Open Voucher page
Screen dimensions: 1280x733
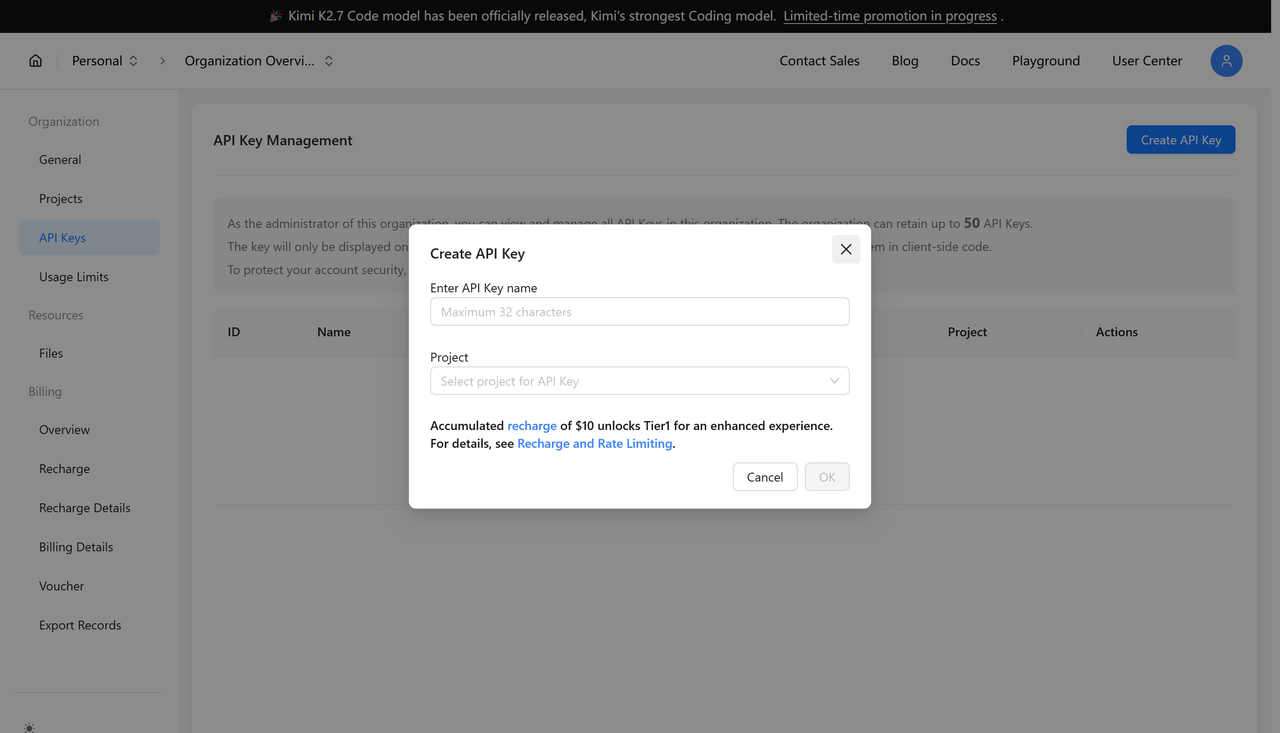[89, 585]
